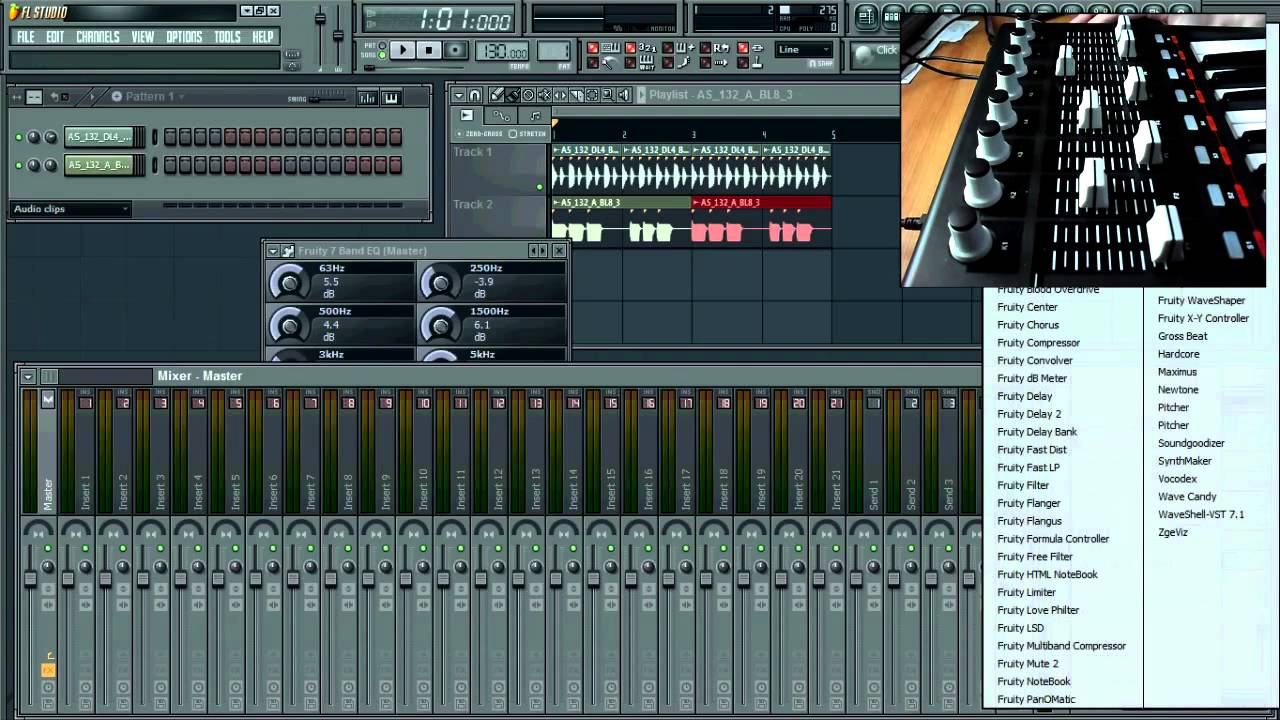Open the CHANNELS menu
The width and height of the screenshot is (1280, 720).
tap(98, 37)
